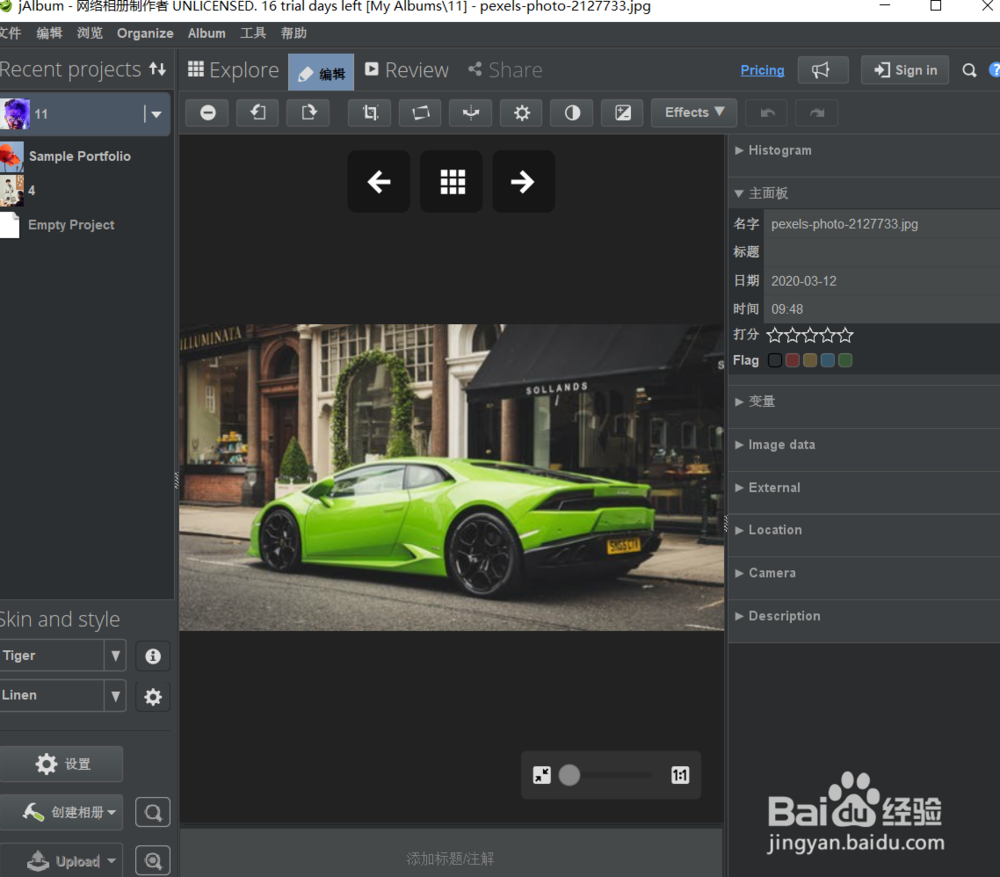Click the announcements megaphone icon
Viewport: 1000px width, 877px height.
823,70
